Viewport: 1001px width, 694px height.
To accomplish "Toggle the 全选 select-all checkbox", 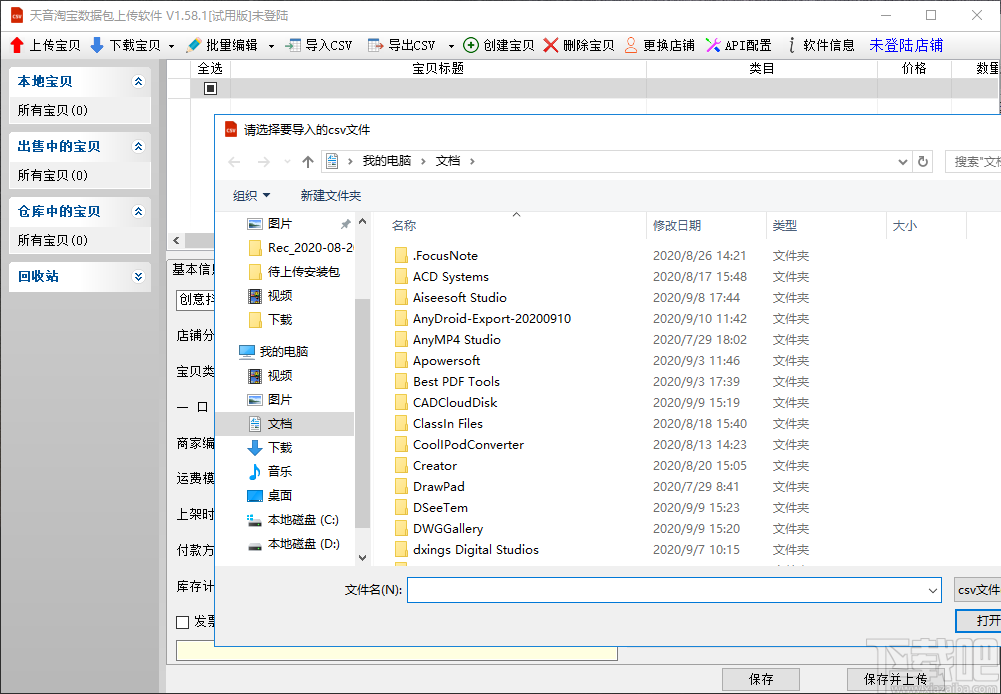I will 210,89.
